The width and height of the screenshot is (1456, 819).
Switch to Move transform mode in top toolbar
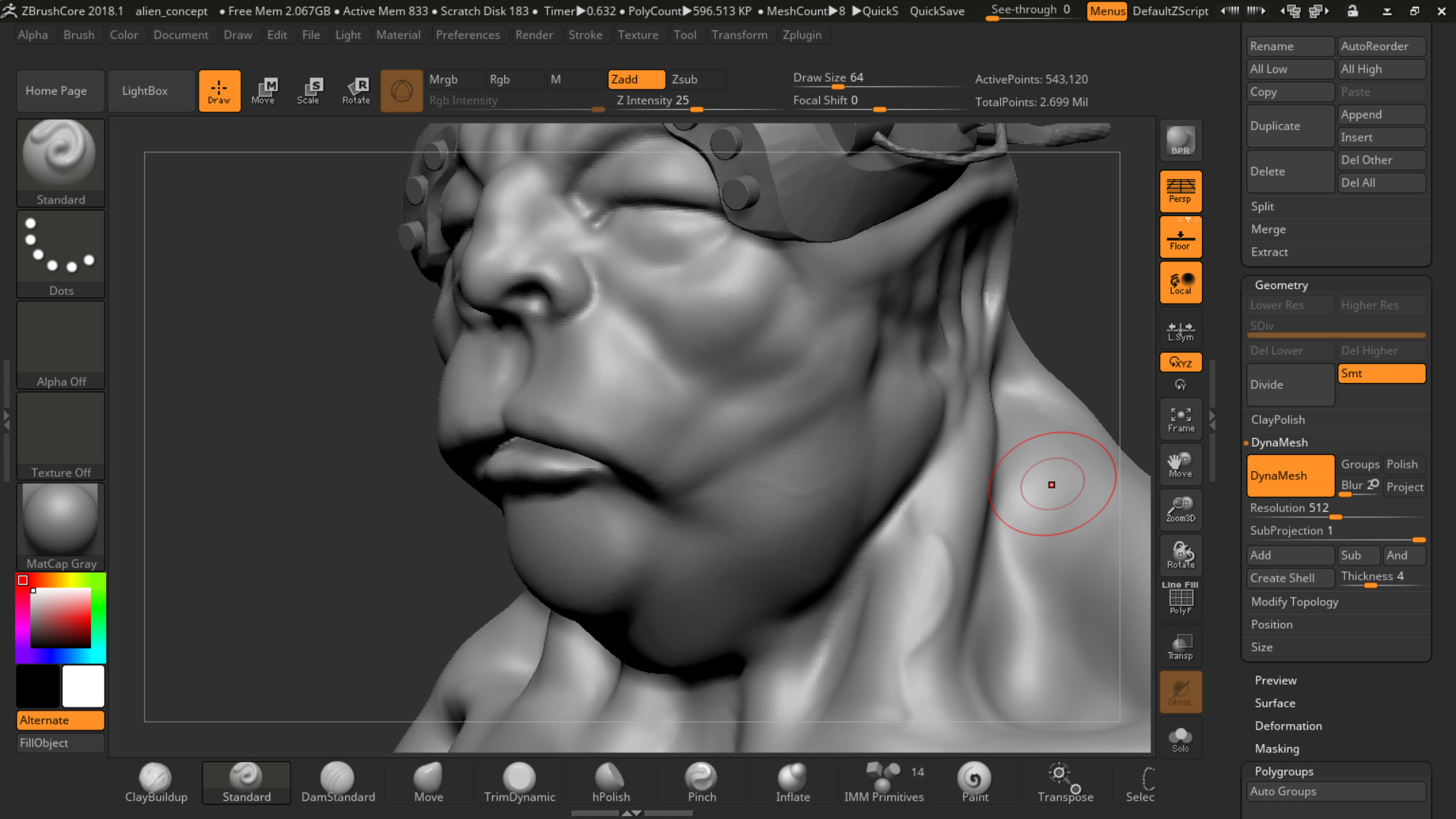[263, 91]
